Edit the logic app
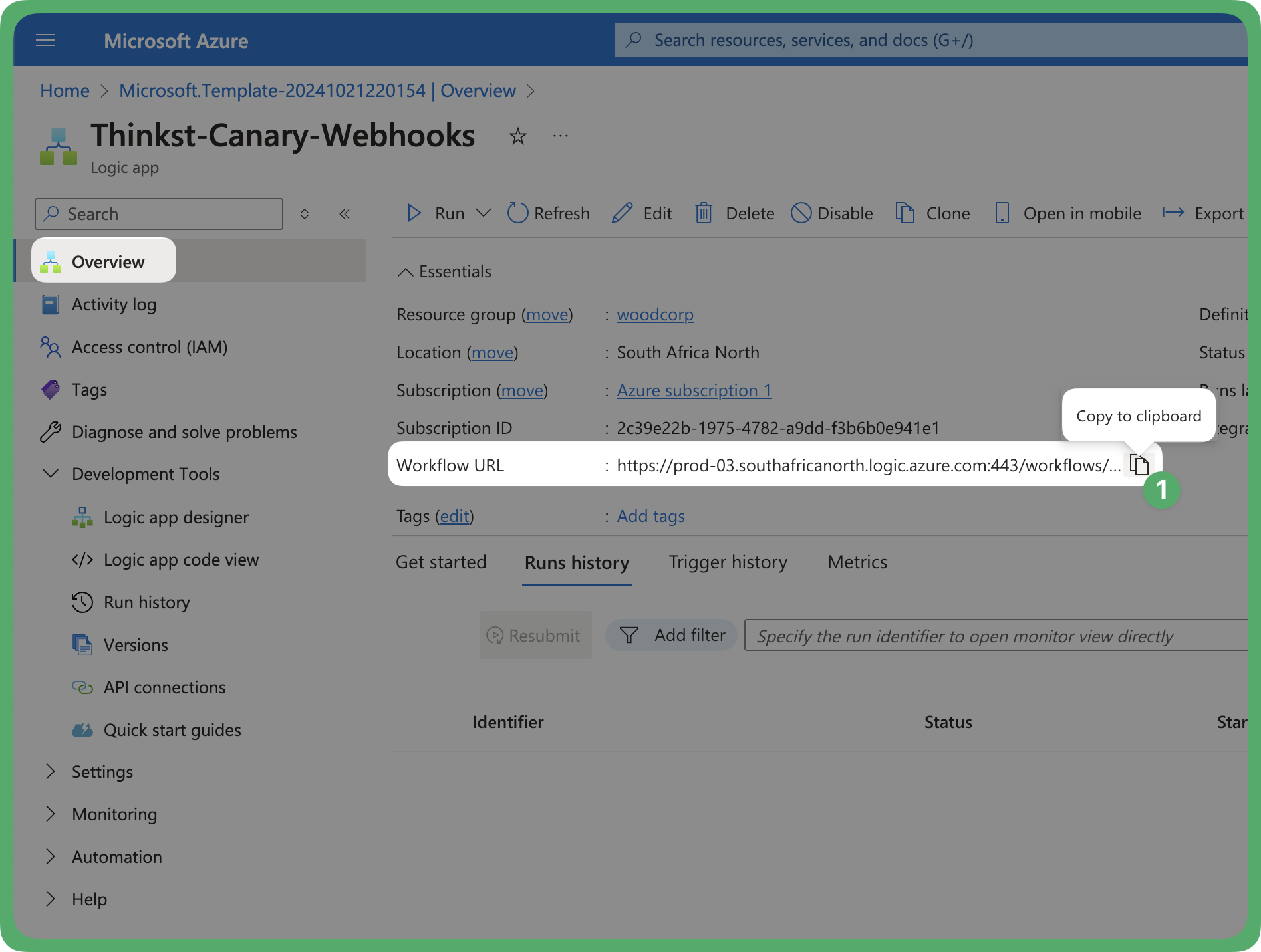Screen dimensions: 1261x952 [642, 213]
